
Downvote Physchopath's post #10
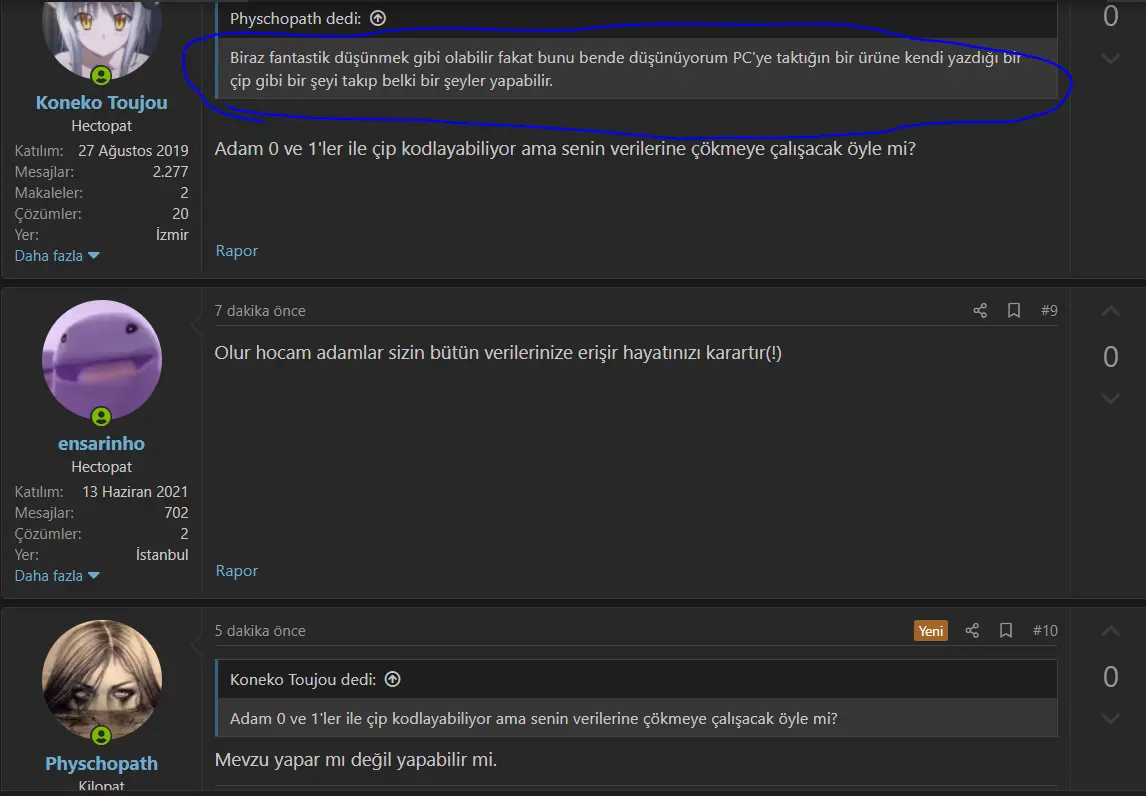point(1110,718)
